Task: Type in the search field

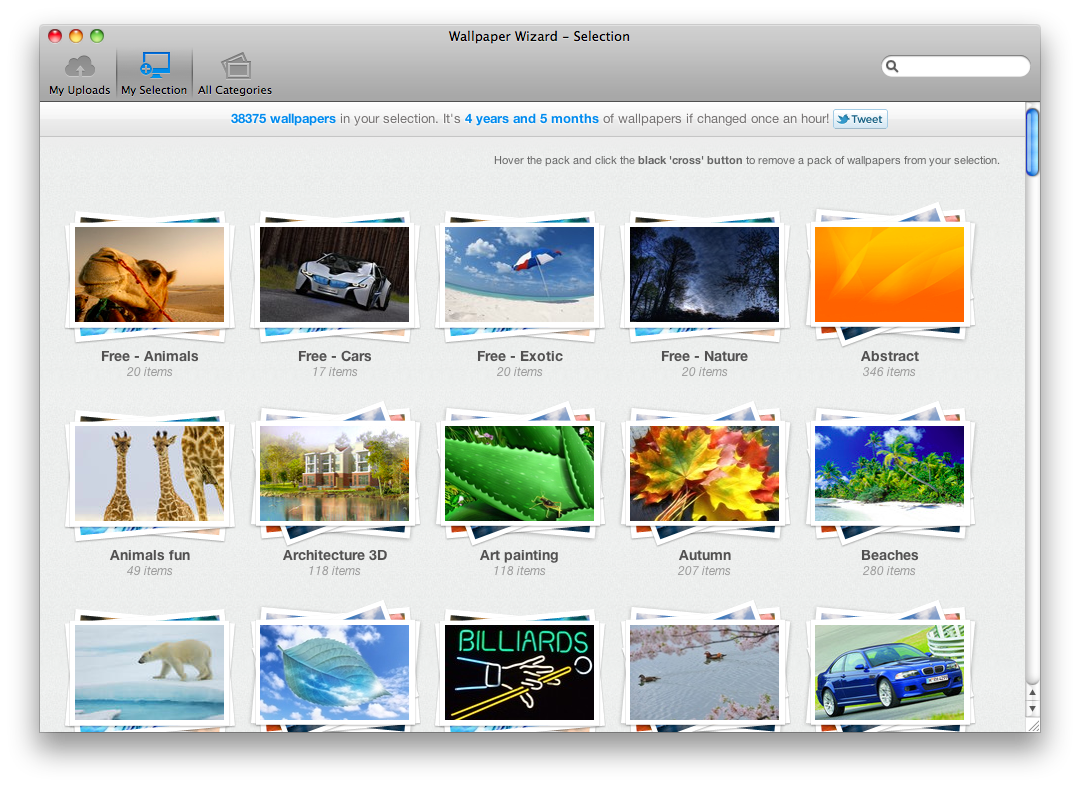Action: pyautogui.click(x=962, y=66)
